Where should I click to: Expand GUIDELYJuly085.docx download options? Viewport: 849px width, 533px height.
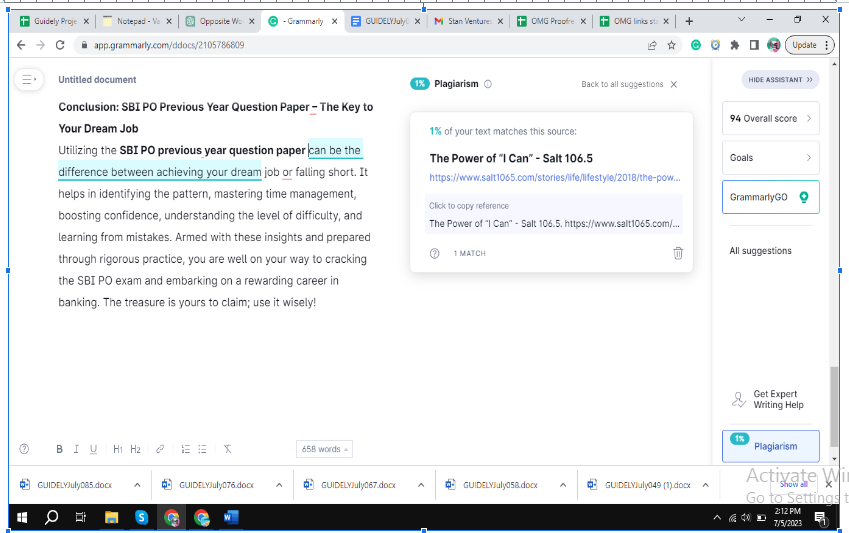pos(137,485)
